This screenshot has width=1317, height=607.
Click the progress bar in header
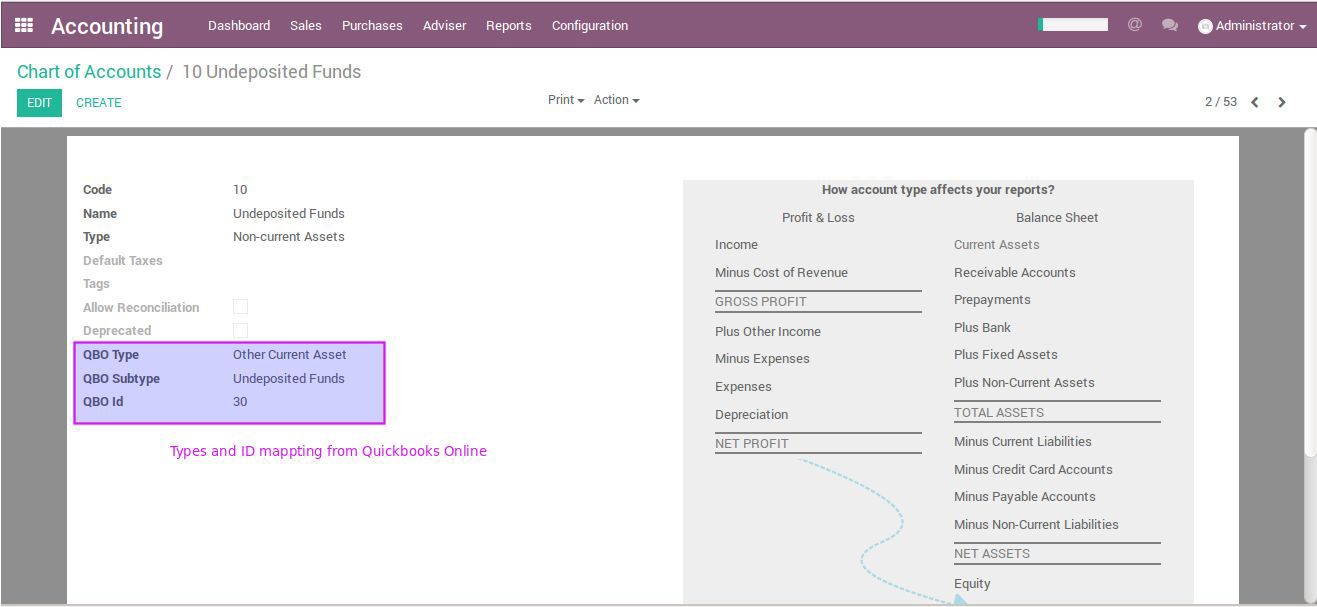[1073, 25]
